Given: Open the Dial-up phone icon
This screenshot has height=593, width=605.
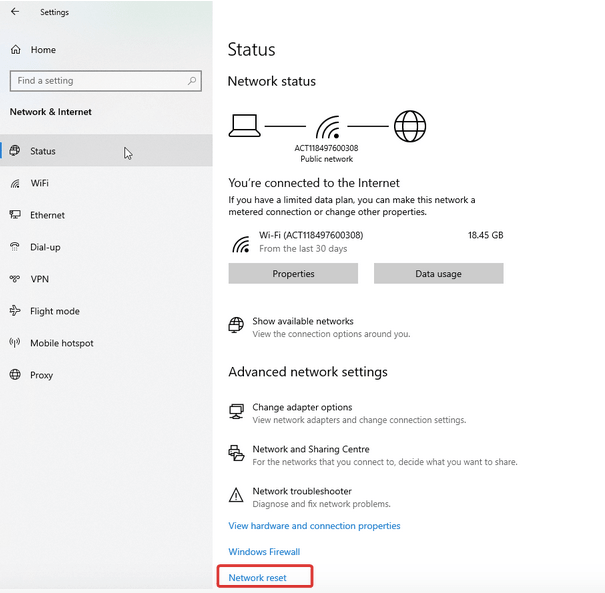Looking at the screenshot, I should pos(15,247).
